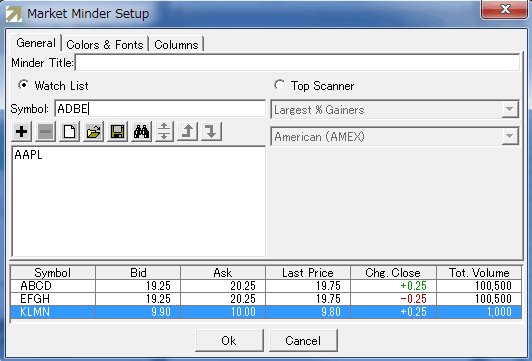Move symbol down with the arrow icon
Screen dimensions: 532x361
coord(212,132)
